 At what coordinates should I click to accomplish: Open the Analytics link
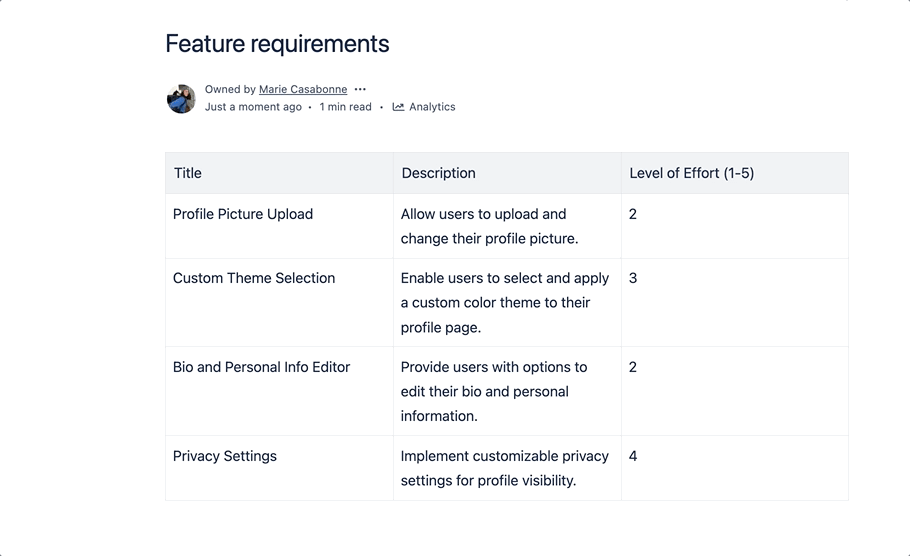coord(431,107)
